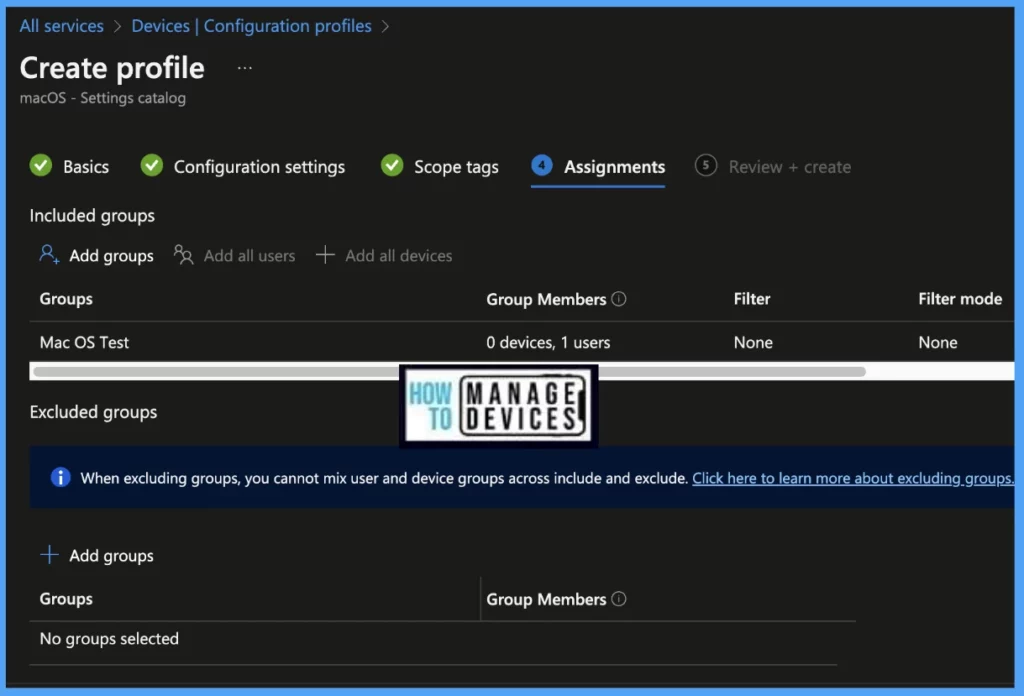
Task: Click the Included groups heading
Action: coord(92,216)
